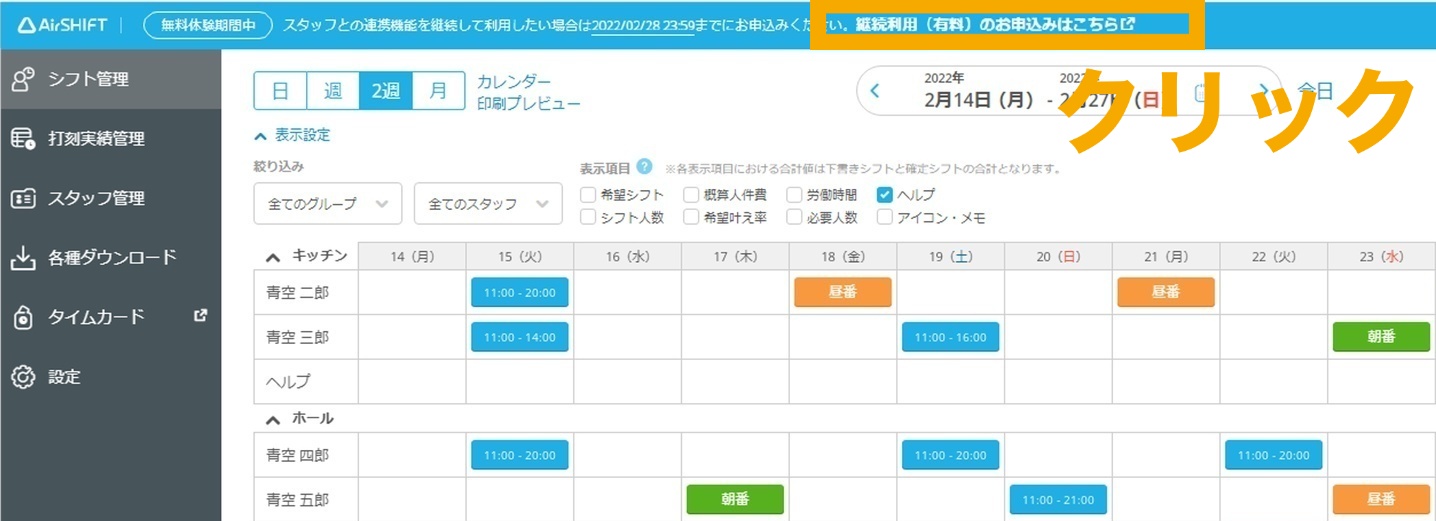1436x521 pixels.
Task: Open the カレンダー印刷プレビュー link
Action: [528, 92]
